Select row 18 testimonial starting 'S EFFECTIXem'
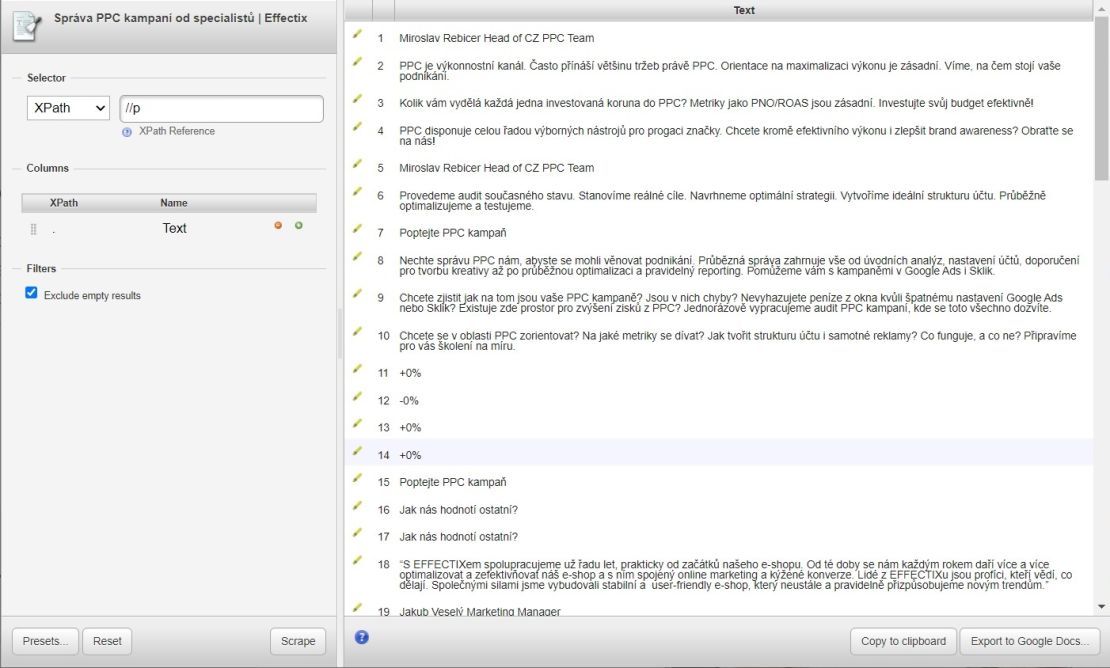The width and height of the screenshot is (1110, 668). point(736,575)
